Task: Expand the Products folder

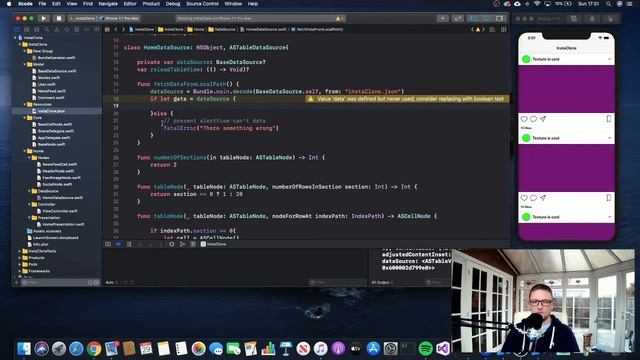Action: pyautogui.click(x=20, y=258)
